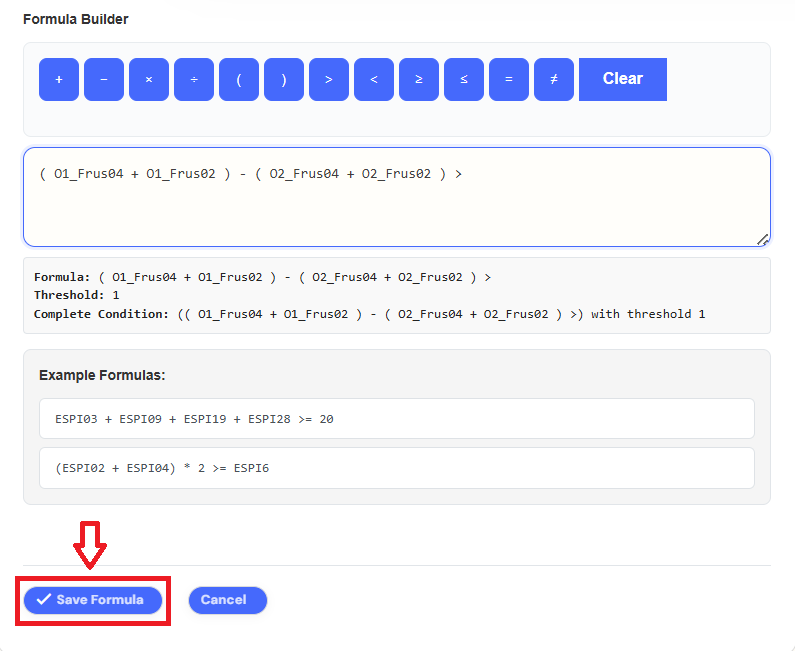Screen dimensions: 795x651
Task: Insert the minus operator
Action: (x=104, y=79)
